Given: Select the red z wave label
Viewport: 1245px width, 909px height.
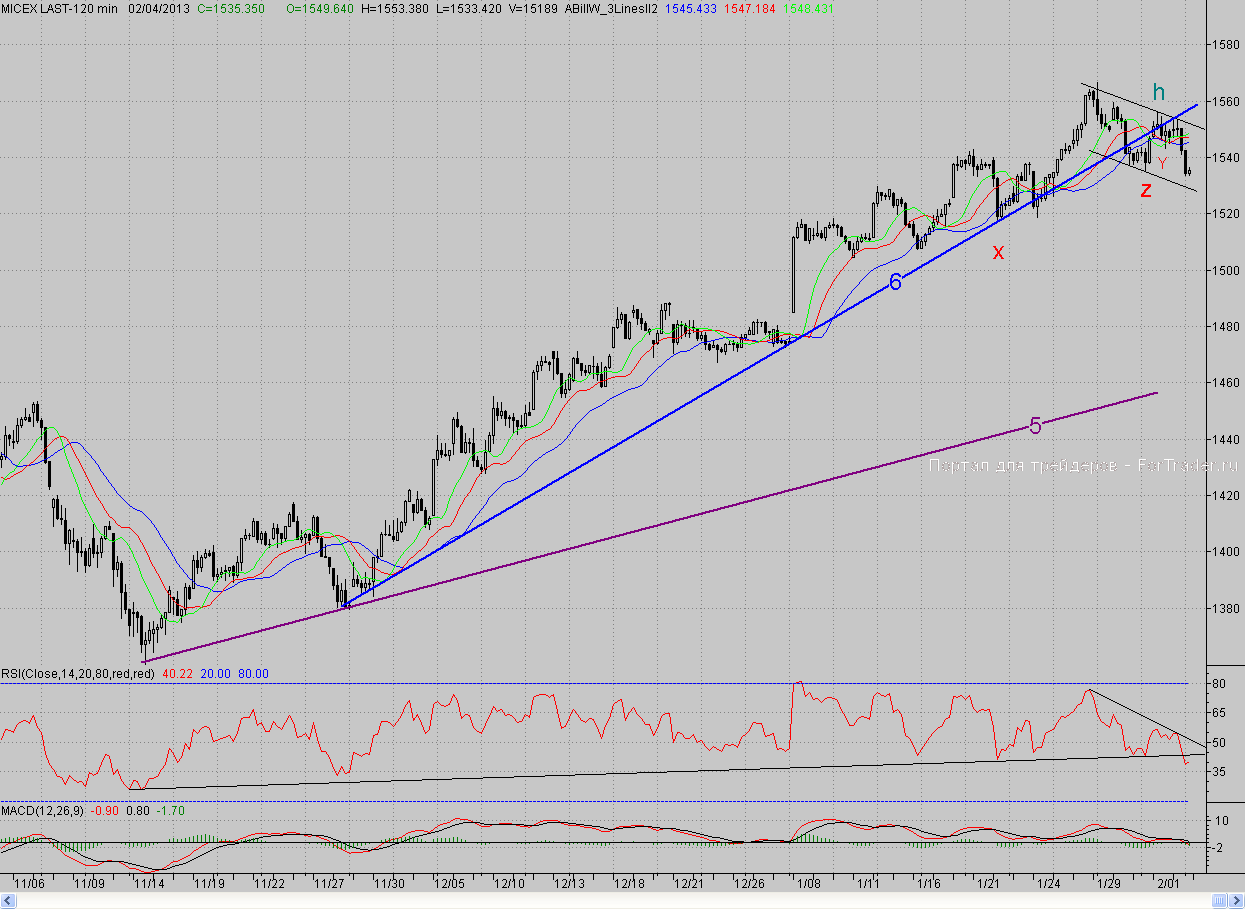Looking at the screenshot, I should point(1146,190).
